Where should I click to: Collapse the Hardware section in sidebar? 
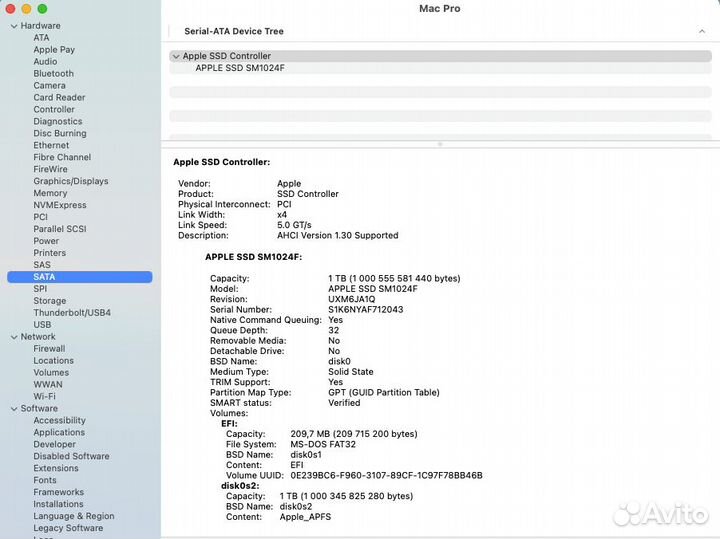[14, 26]
